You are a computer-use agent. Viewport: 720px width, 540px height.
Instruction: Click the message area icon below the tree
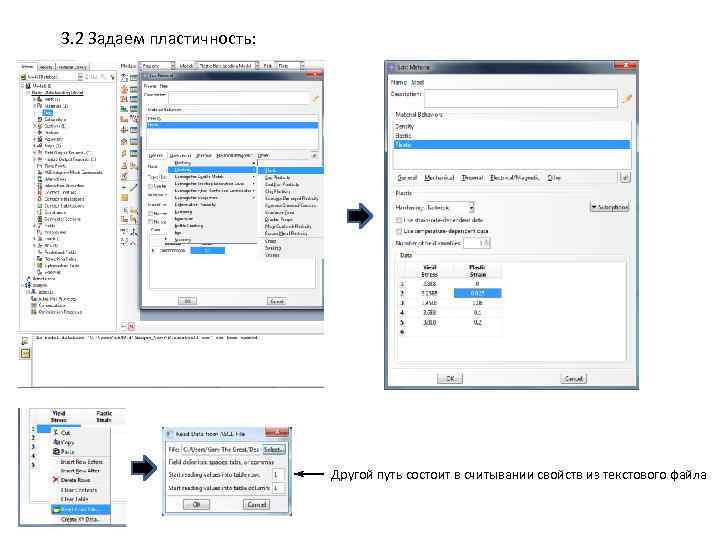click(25, 341)
